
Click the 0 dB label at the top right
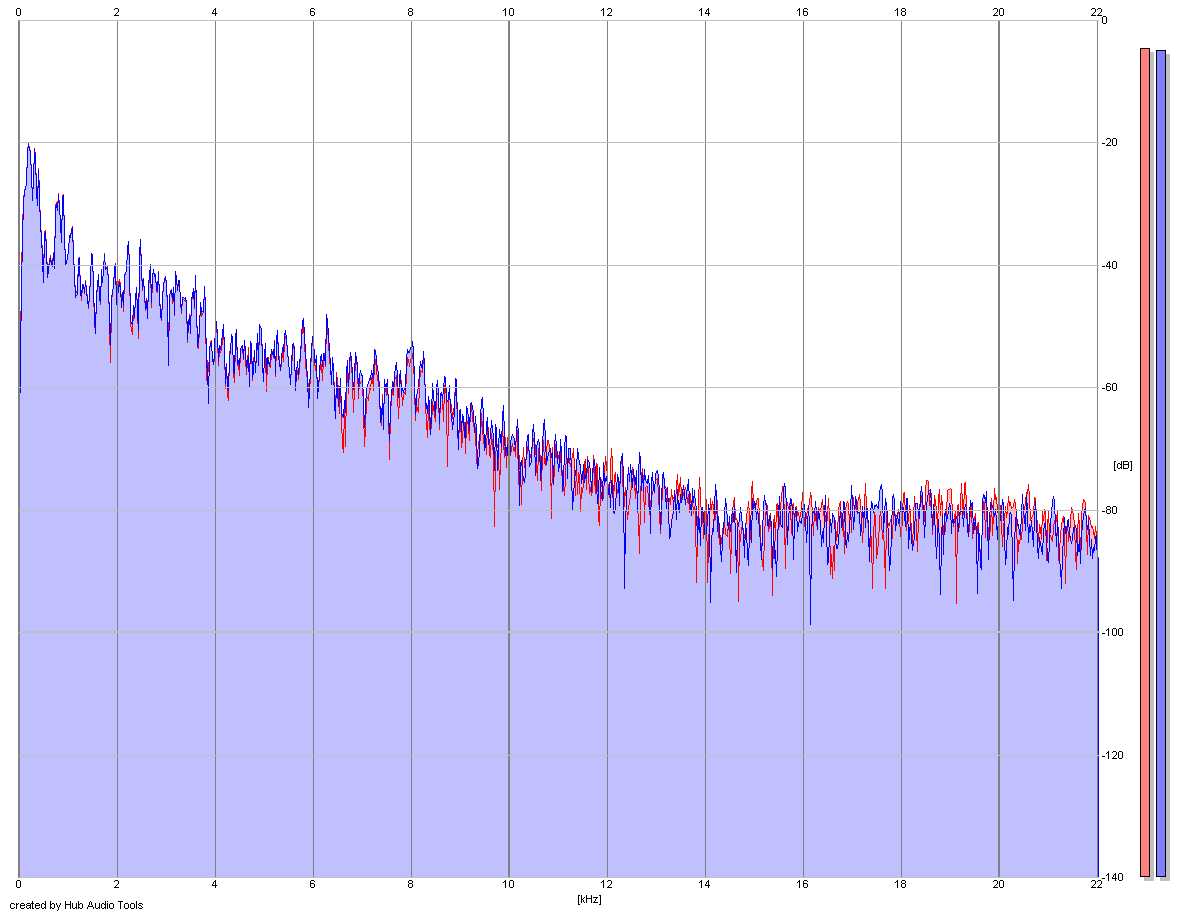coord(1104,20)
